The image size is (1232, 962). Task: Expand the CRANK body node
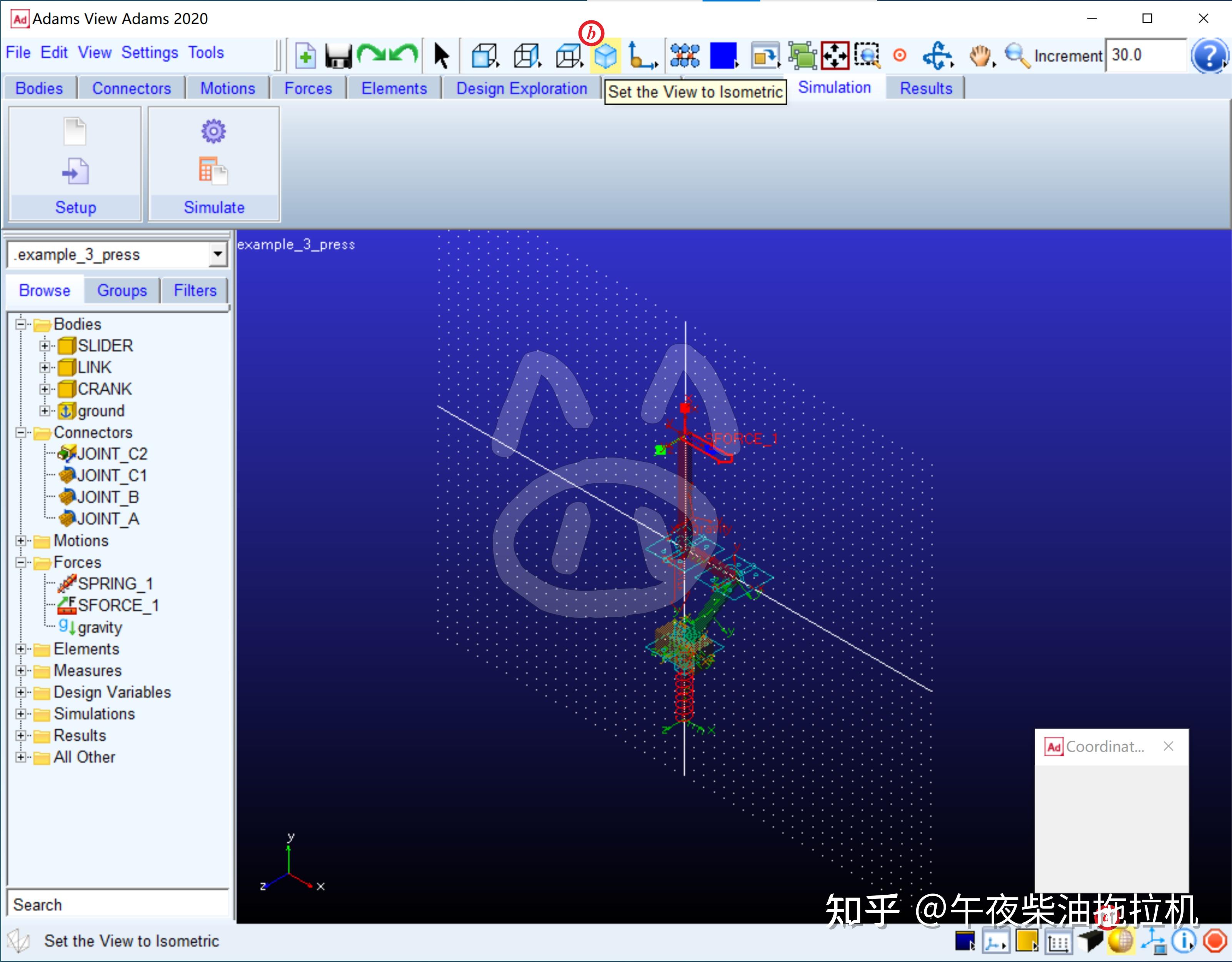[45, 389]
